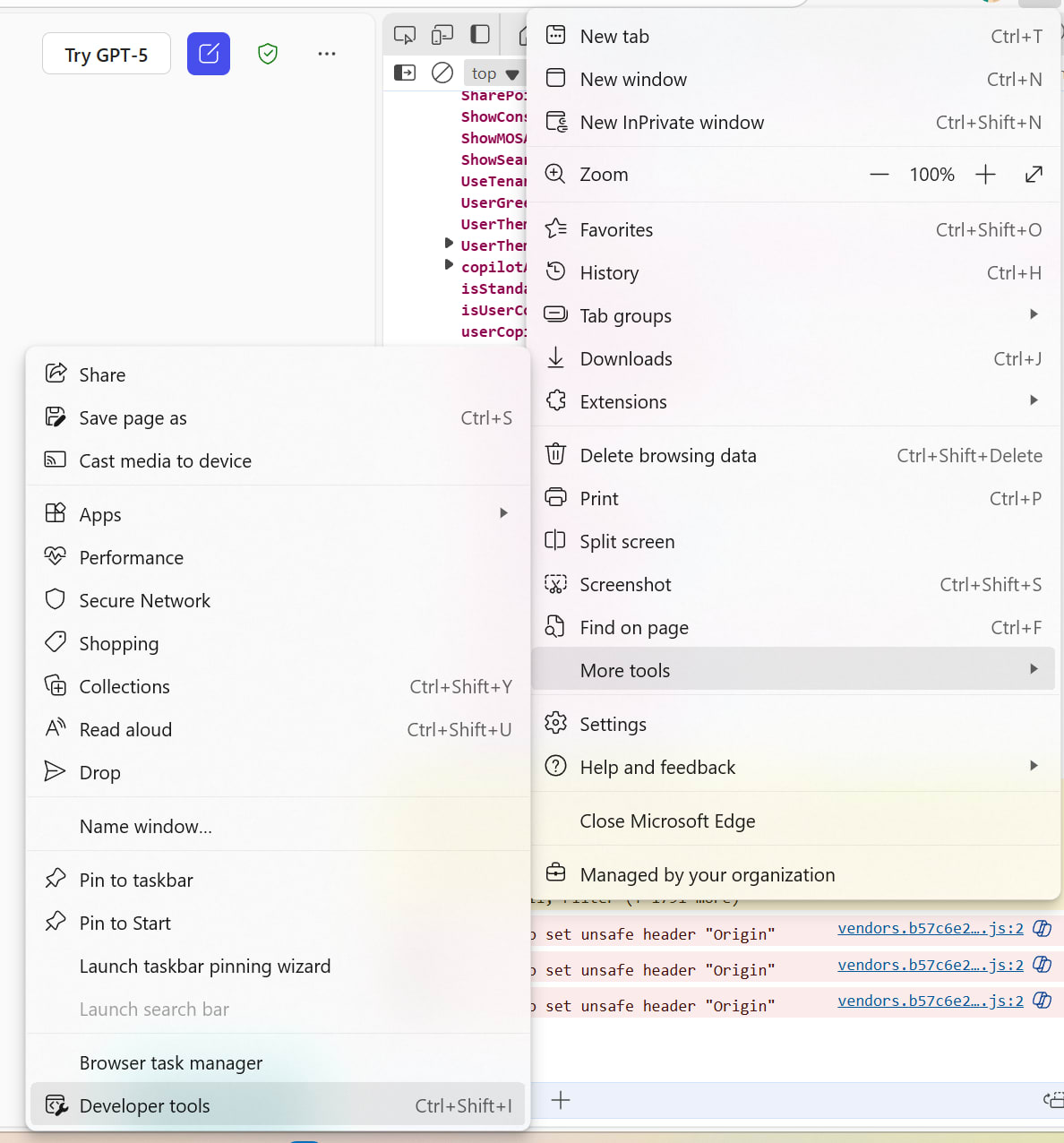Select the inspect element tool in DevTools
The image size is (1064, 1143).
[x=405, y=34]
